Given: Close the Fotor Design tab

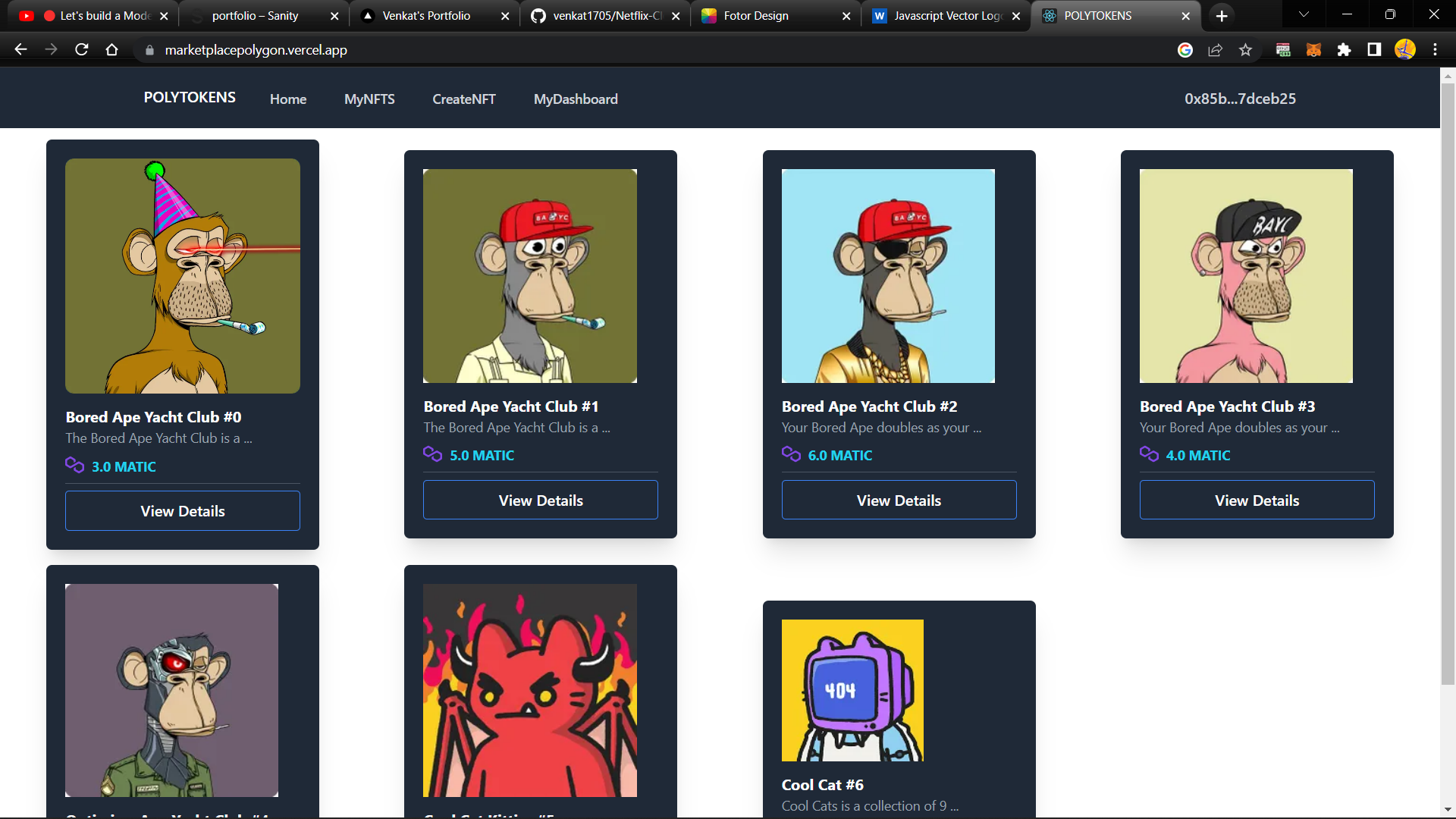Looking at the screenshot, I should [x=846, y=16].
